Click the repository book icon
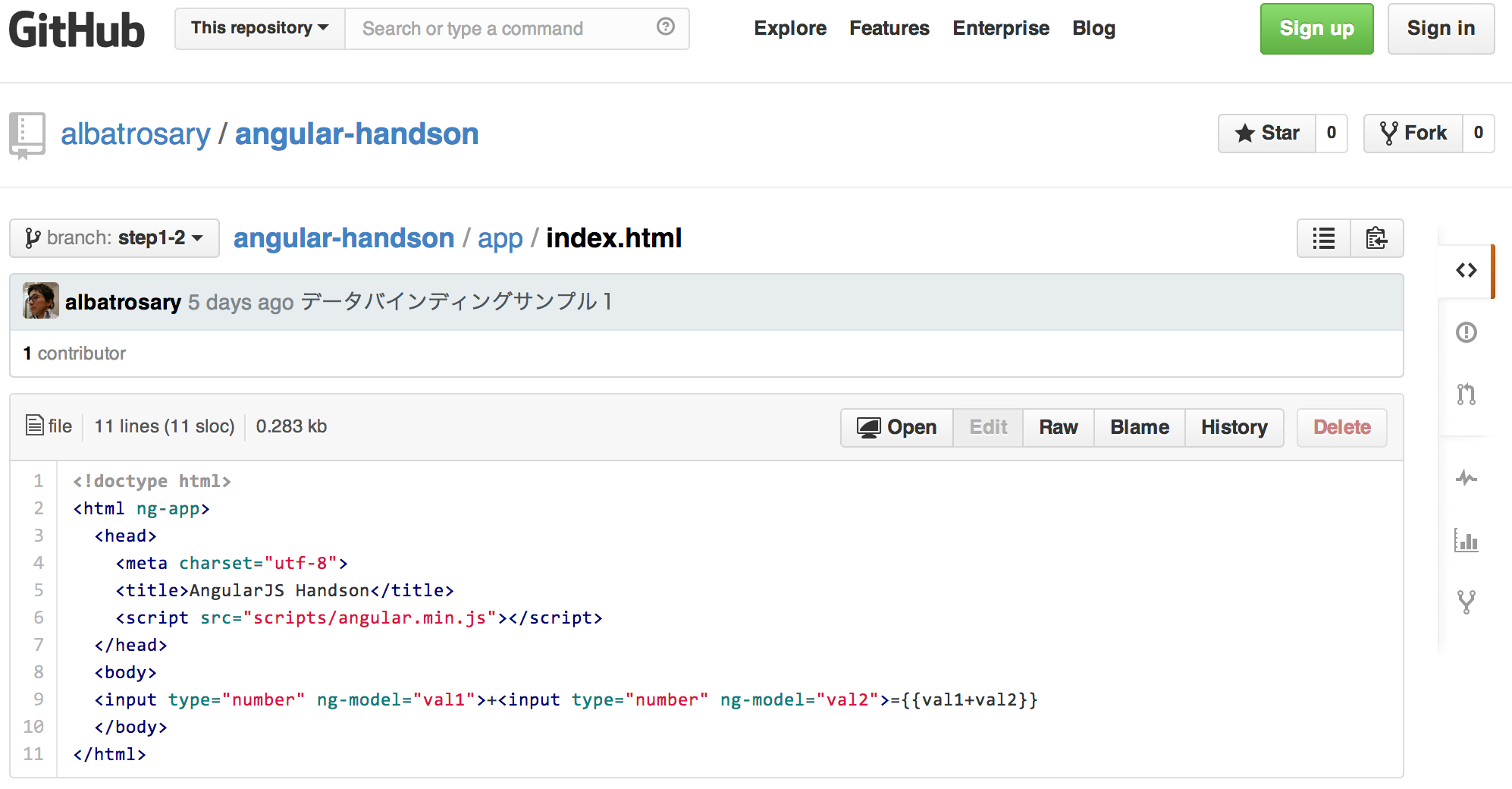Image resolution: width=1512 pixels, height=789 pixels. pos(27,135)
